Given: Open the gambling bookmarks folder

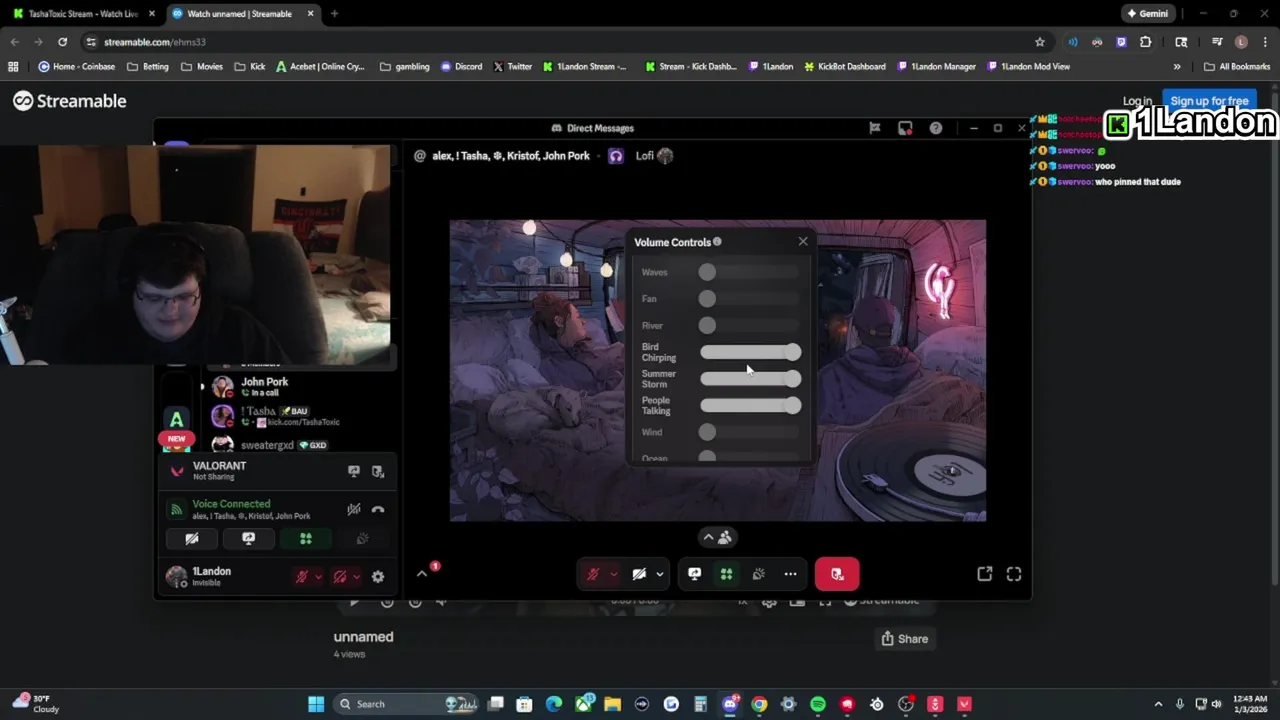Looking at the screenshot, I should (404, 66).
